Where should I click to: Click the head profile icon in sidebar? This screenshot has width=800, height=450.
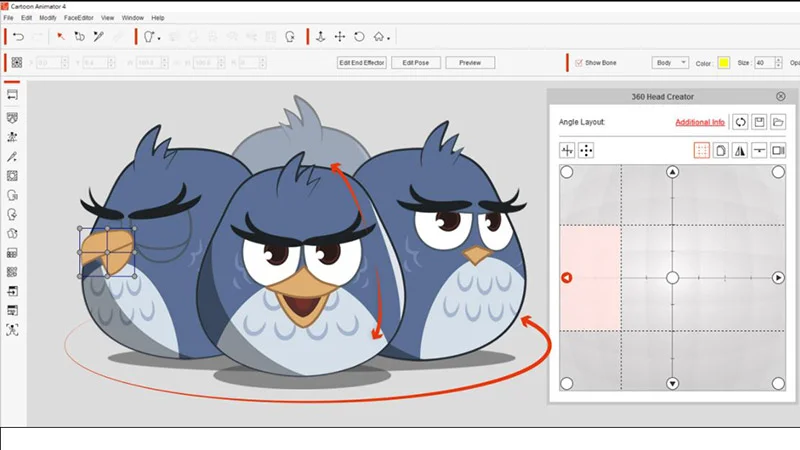coord(12,215)
